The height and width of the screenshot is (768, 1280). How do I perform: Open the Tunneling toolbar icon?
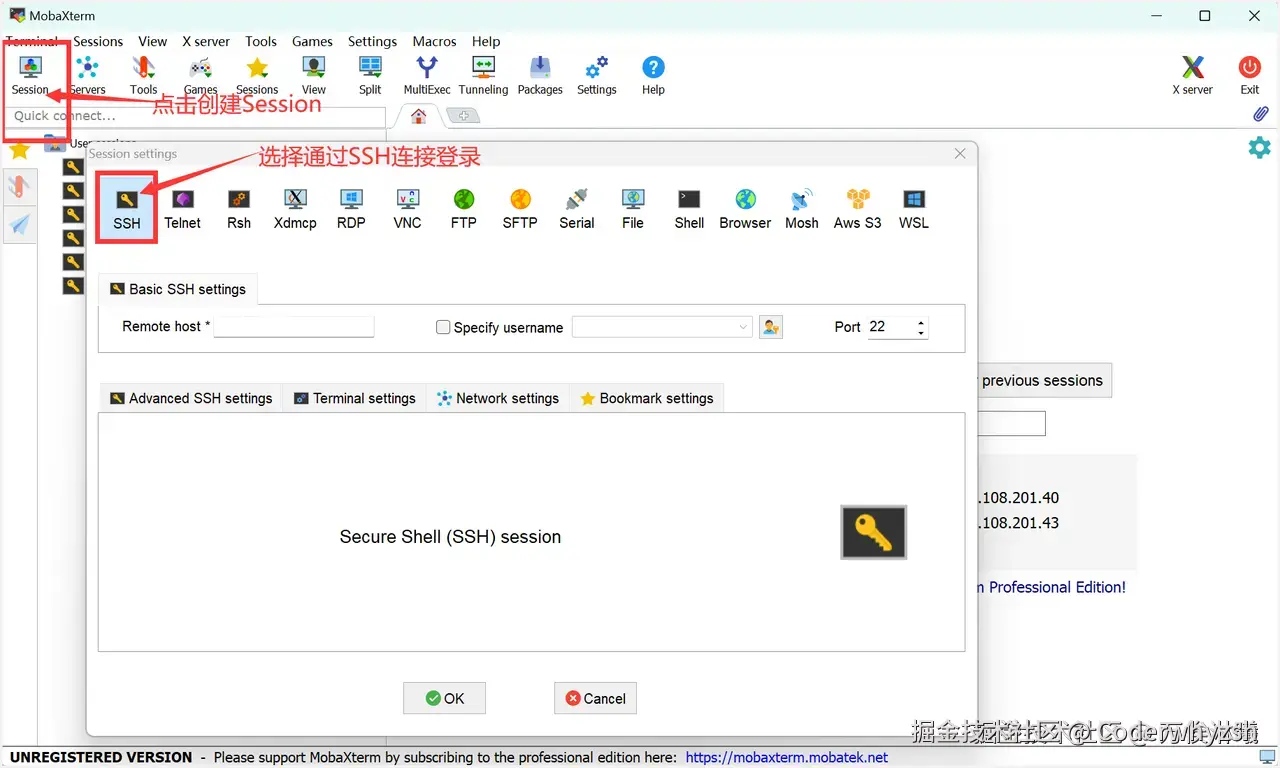pyautogui.click(x=483, y=75)
